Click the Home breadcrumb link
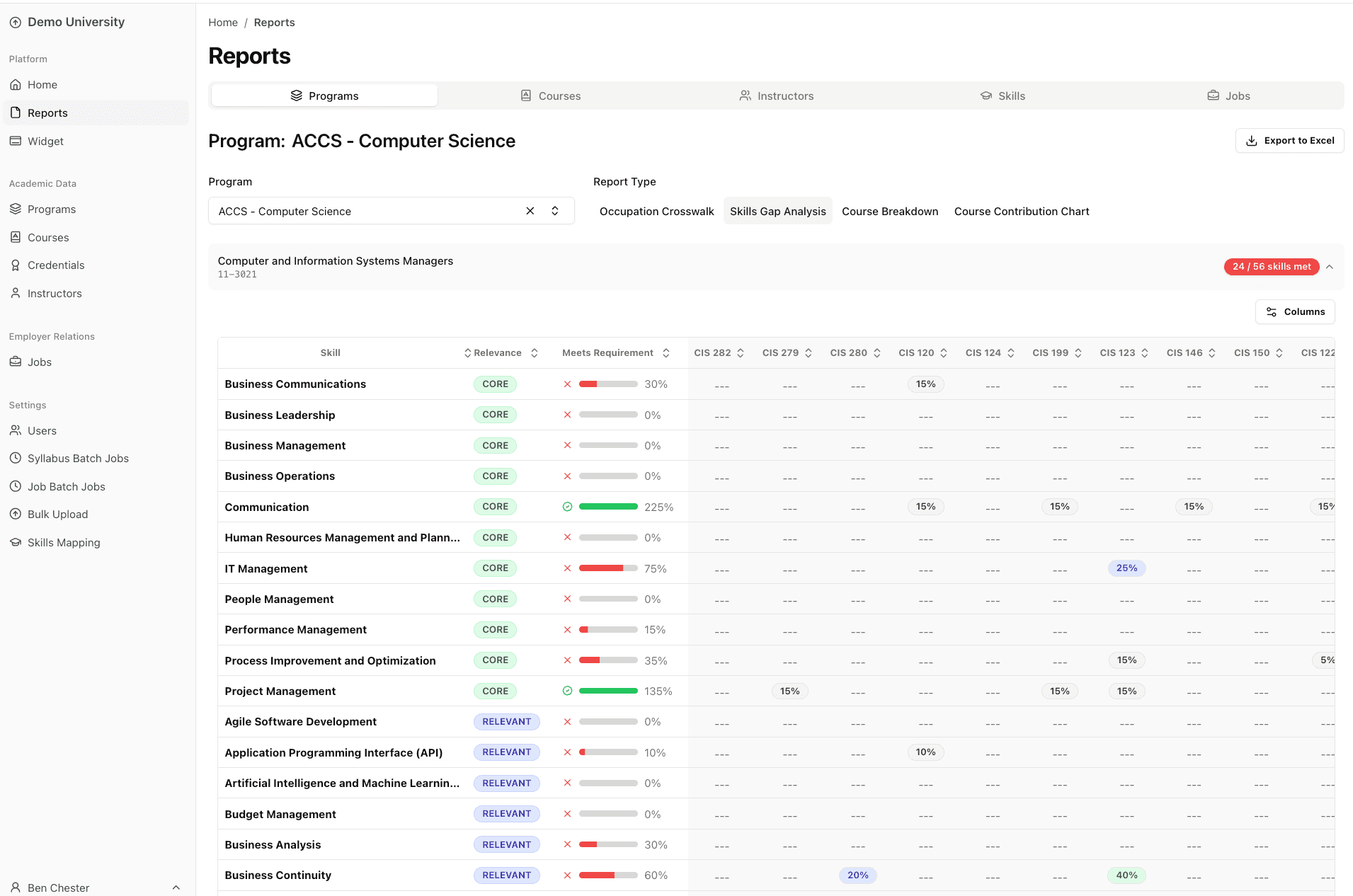The width and height of the screenshot is (1353, 896). 223,23
